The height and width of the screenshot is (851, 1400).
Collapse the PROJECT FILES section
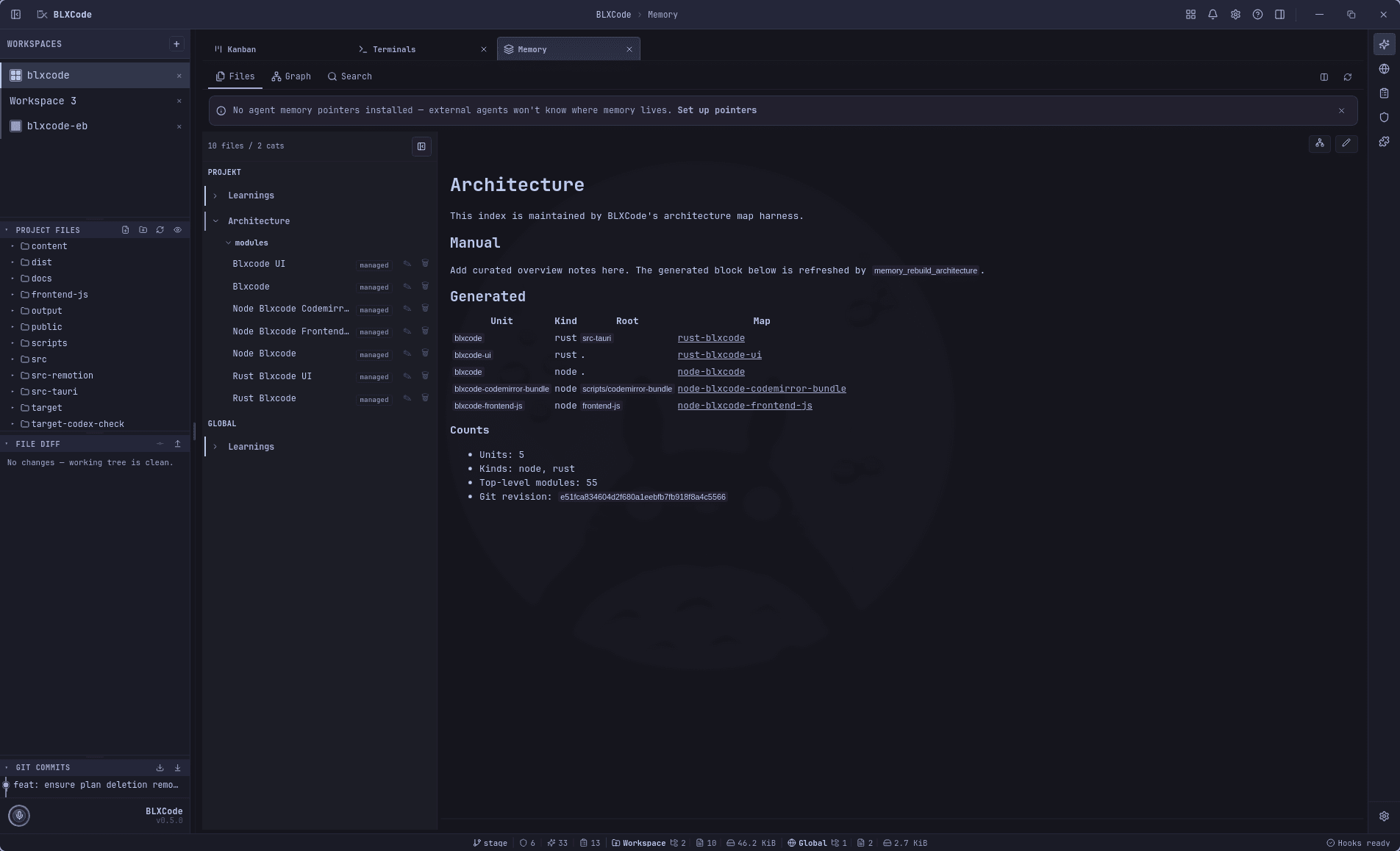[x=7, y=230]
